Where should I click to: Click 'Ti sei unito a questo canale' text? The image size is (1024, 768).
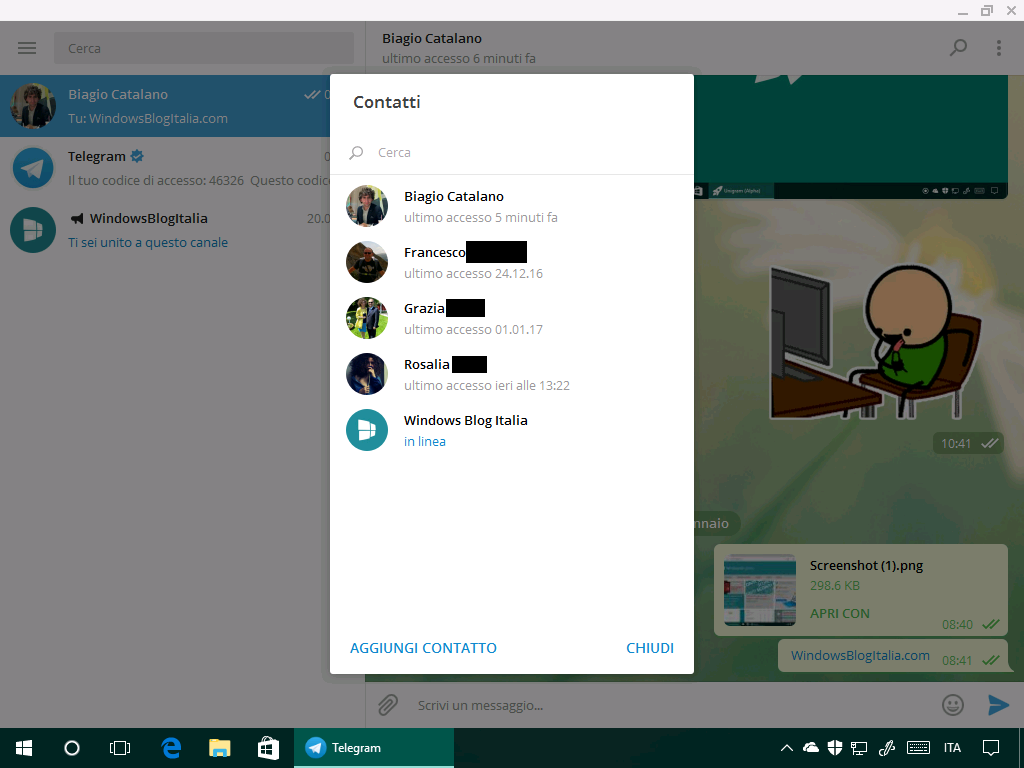[x=148, y=243]
